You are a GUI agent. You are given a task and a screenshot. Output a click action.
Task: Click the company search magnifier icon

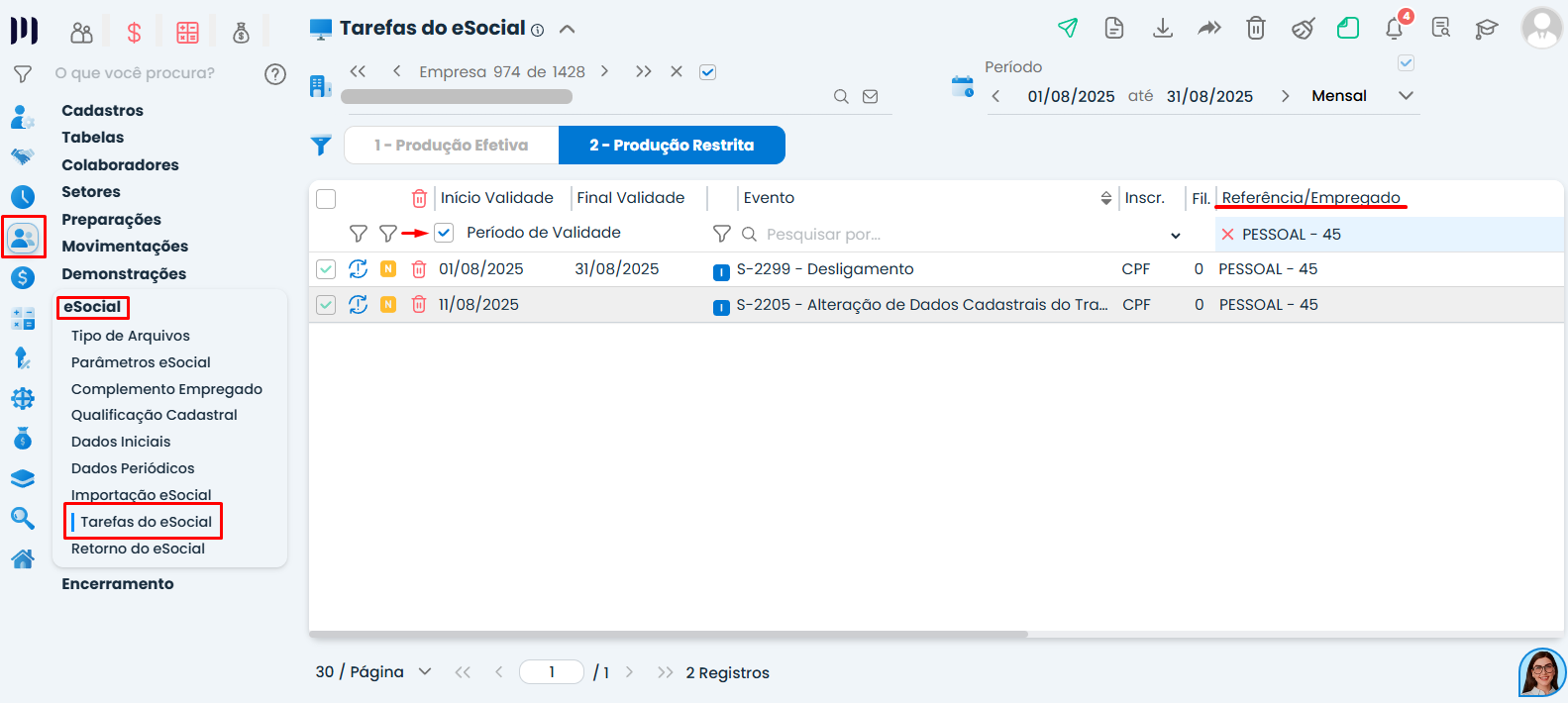[841, 96]
